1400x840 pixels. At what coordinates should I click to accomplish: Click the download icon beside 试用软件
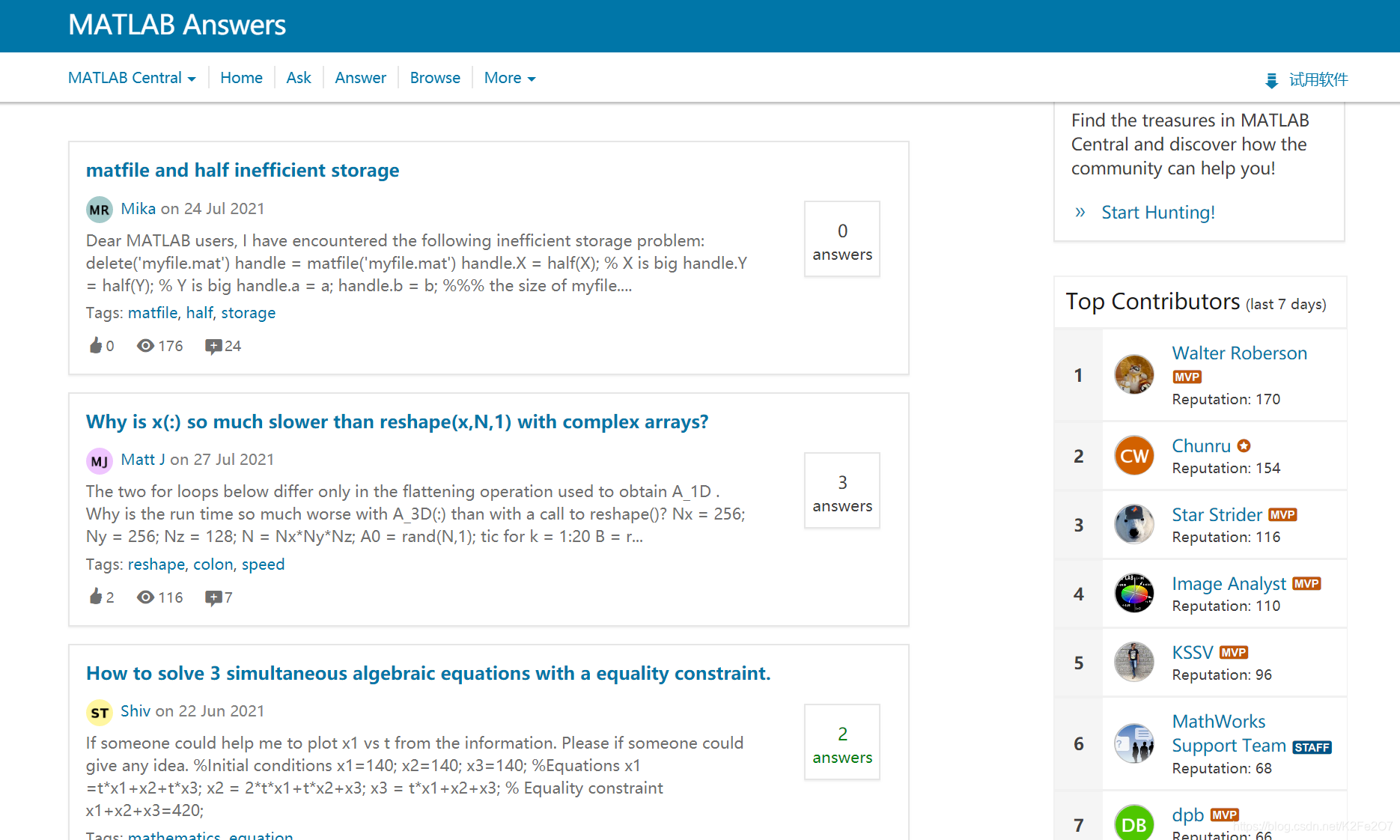pos(1270,80)
